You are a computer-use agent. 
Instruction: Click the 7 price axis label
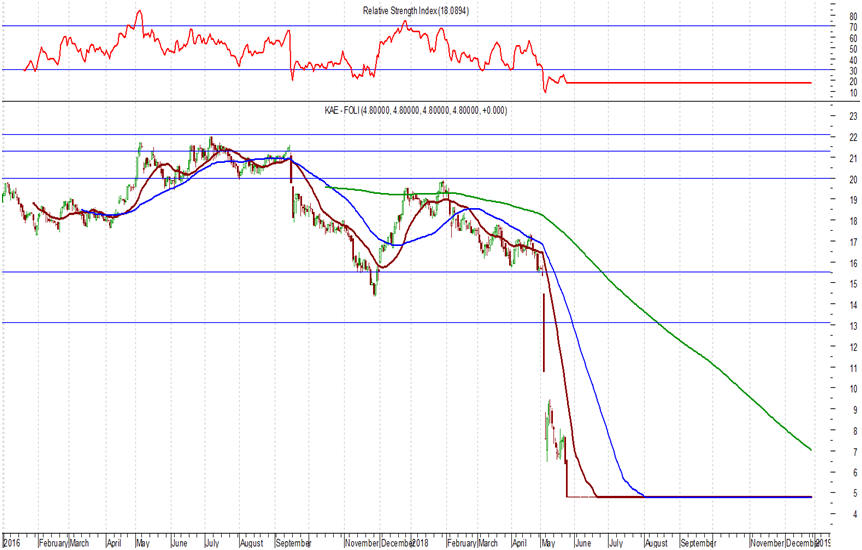[x=855, y=452]
